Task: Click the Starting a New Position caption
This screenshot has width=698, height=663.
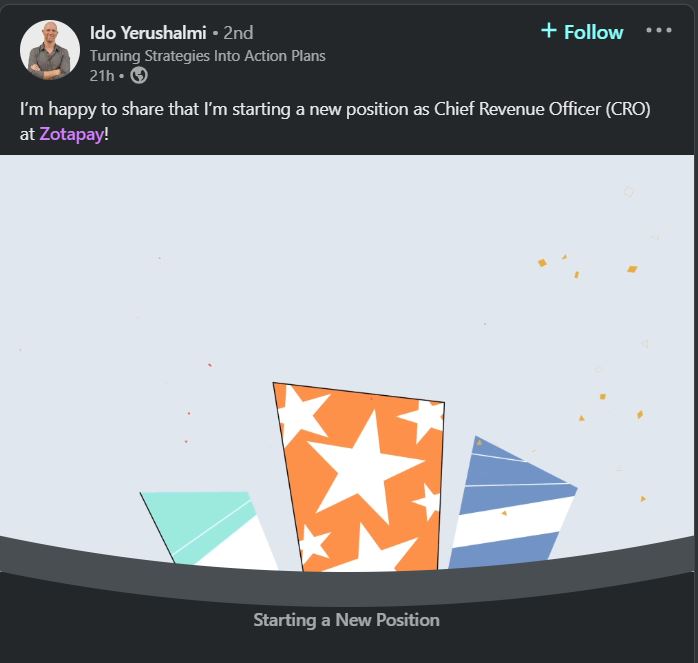Action: pyautogui.click(x=346, y=620)
